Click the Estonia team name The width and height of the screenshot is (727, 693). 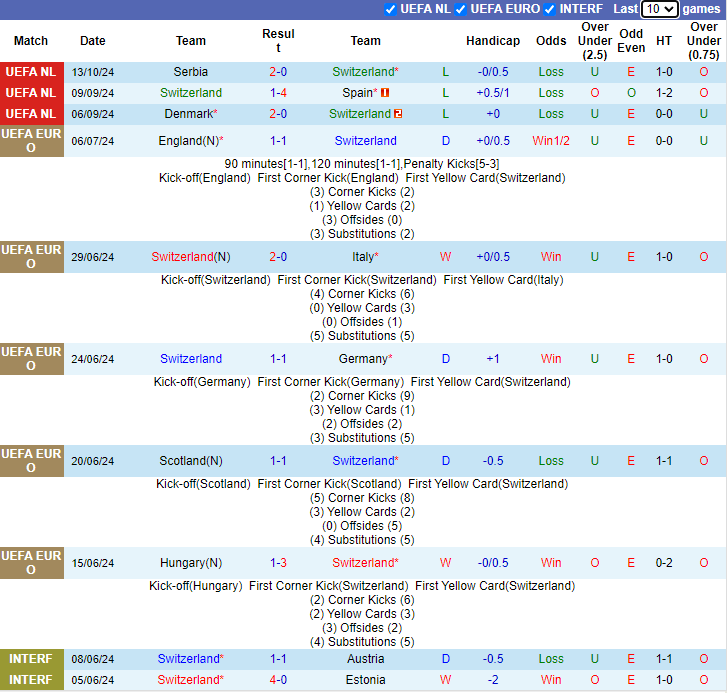tap(366, 680)
